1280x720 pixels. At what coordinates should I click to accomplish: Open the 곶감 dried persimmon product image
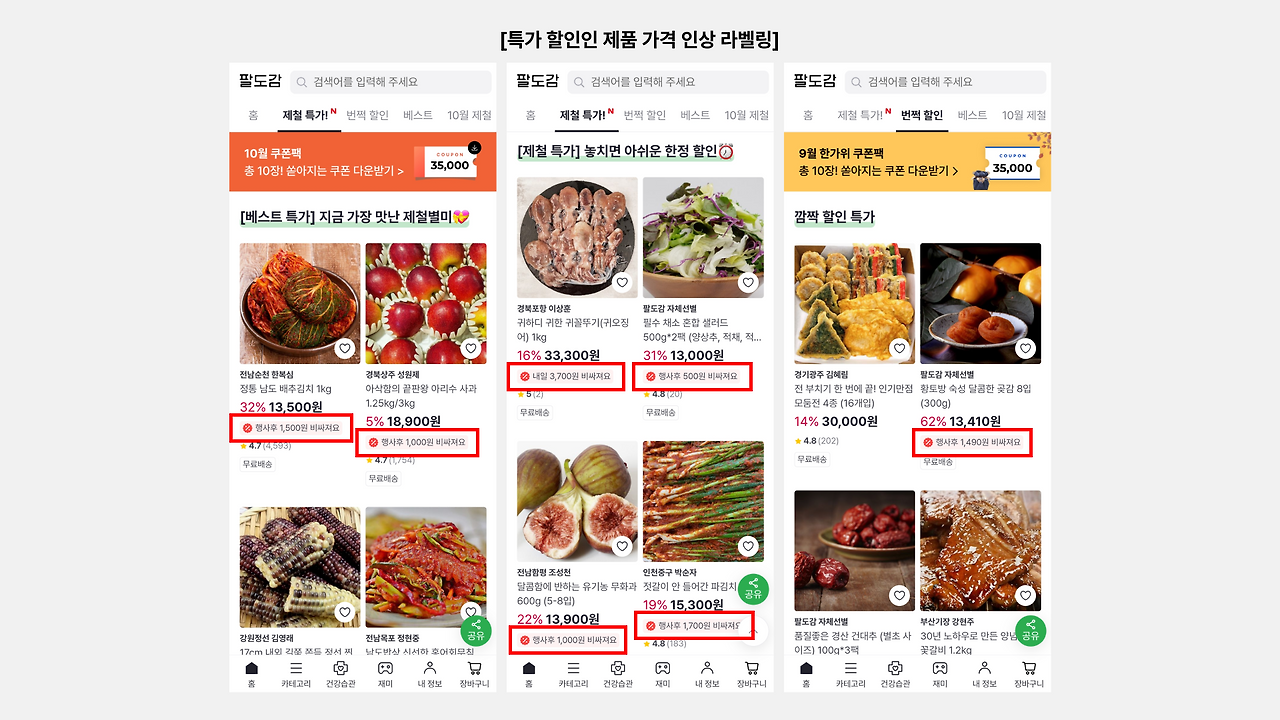tap(980, 303)
